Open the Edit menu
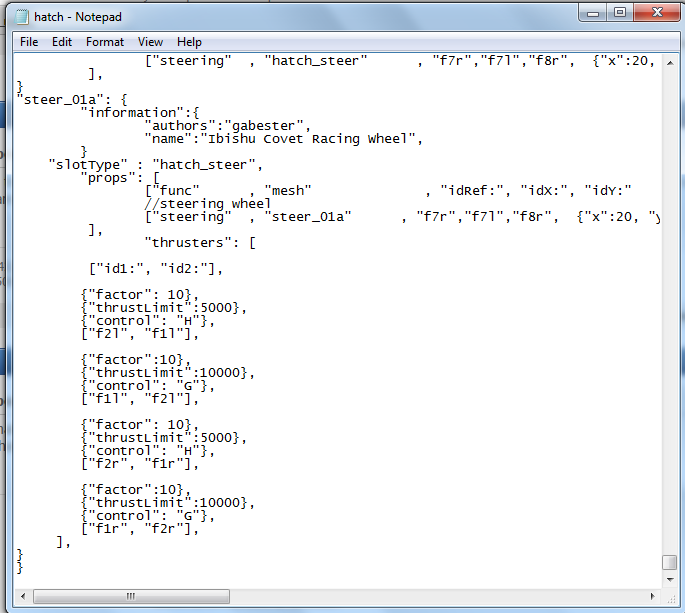 coord(62,42)
